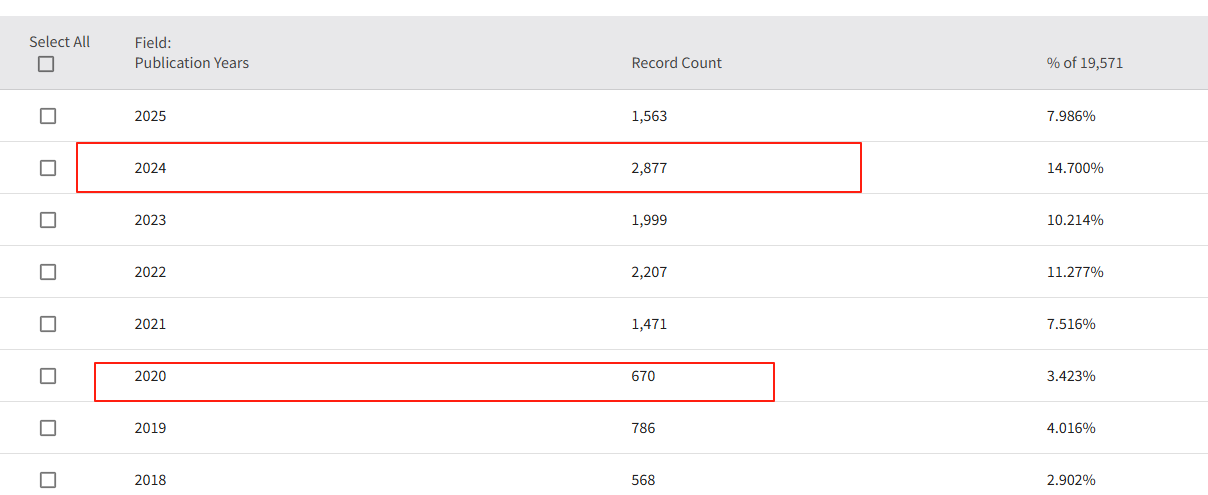Viewport: 1208px width, 495px height.
Task: Click the 2024 year label
Action: [150, 168]
